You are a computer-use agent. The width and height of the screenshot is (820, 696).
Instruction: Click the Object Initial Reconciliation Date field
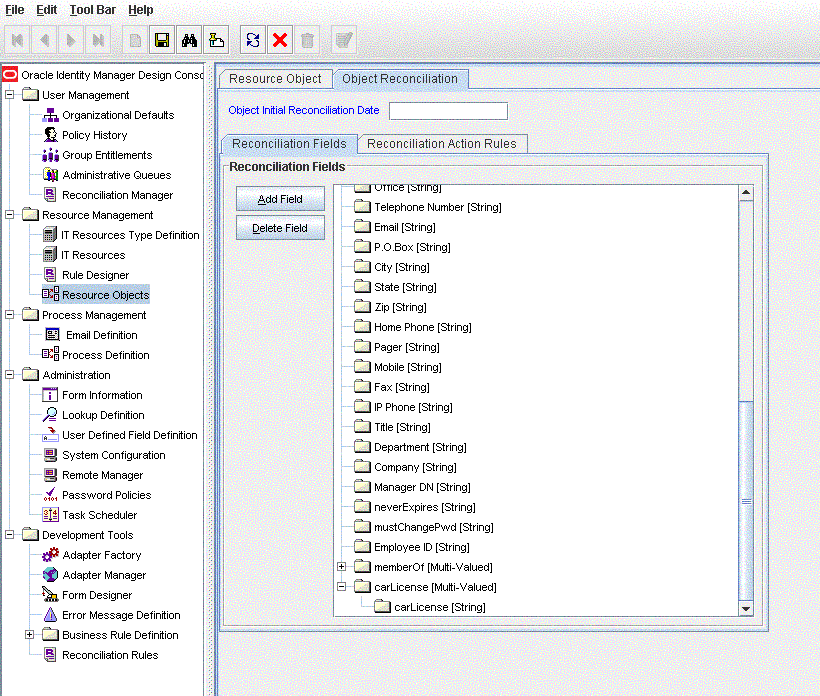coord(448,111)
